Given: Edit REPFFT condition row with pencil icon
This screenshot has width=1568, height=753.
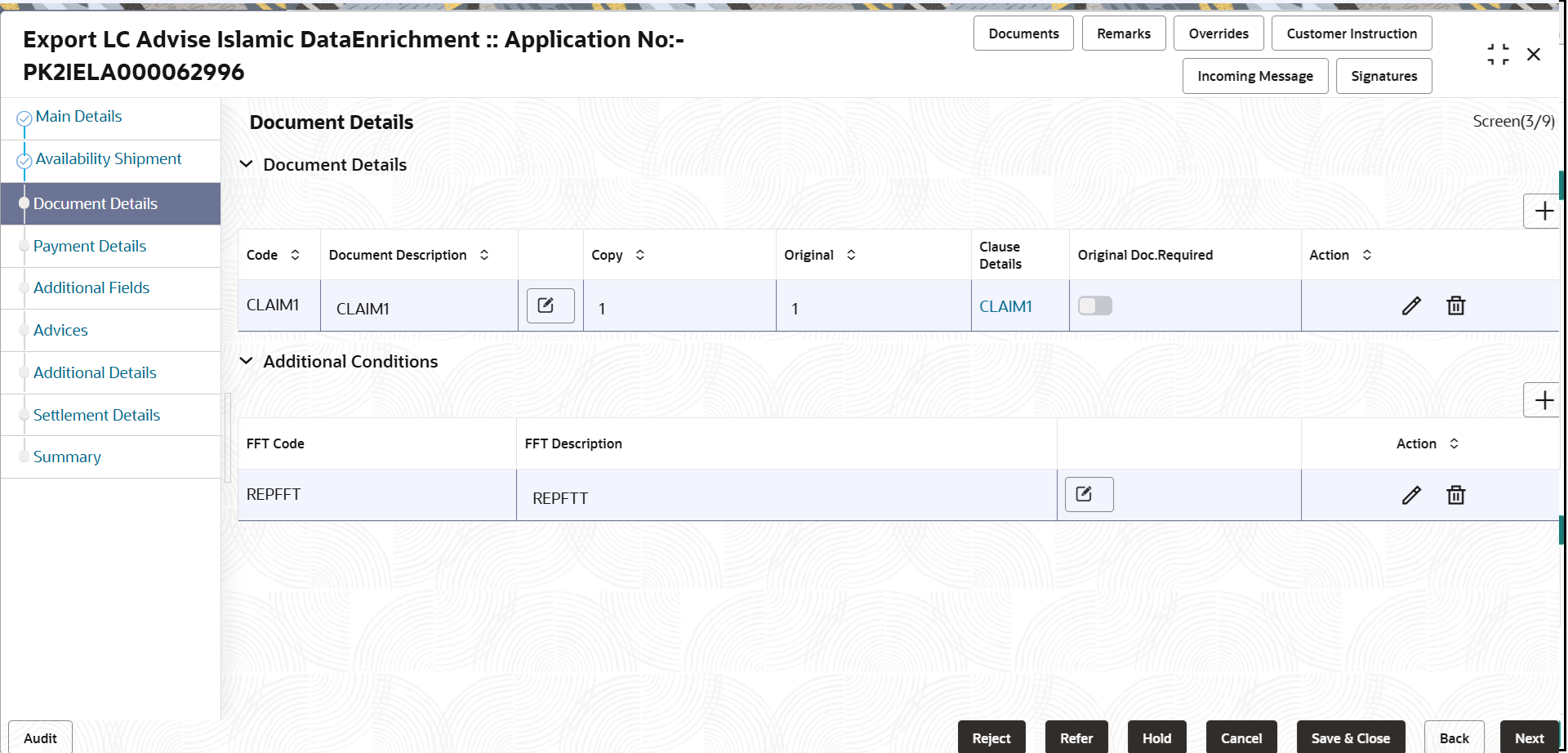Looking at the screenshot, I should tap(1411, 495).
